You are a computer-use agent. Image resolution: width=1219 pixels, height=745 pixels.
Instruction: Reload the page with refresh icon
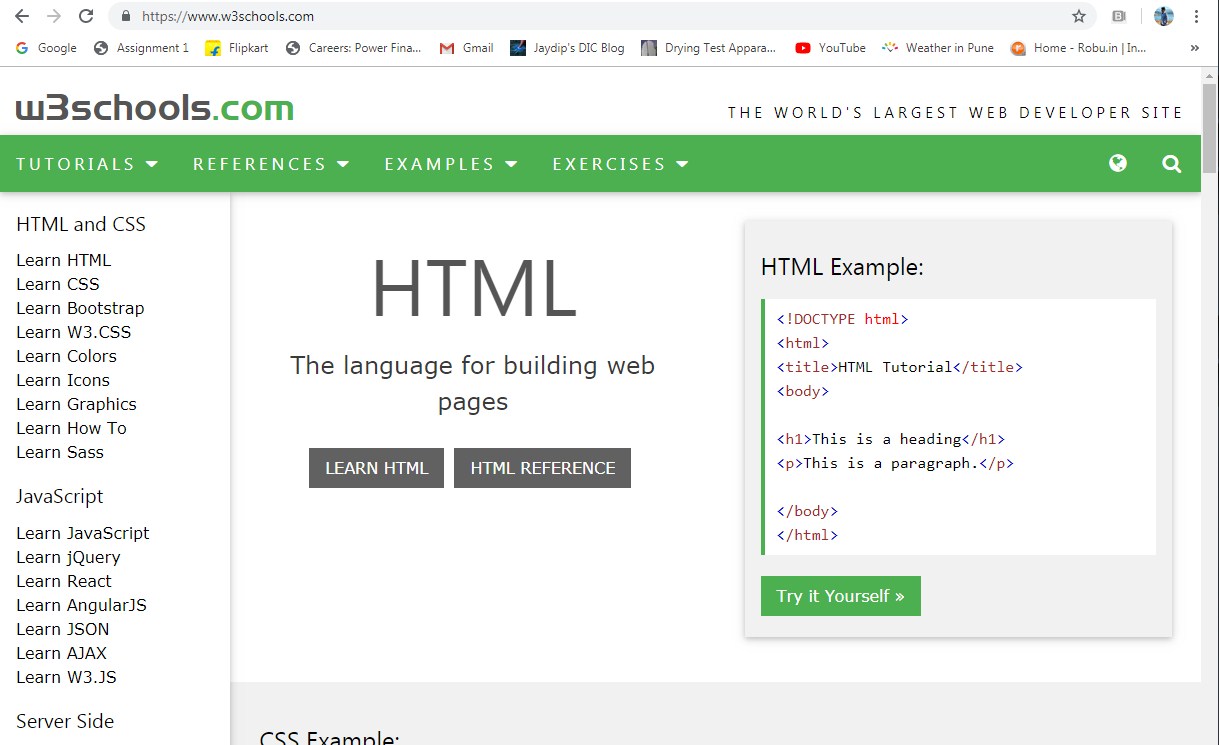[86, 16]
